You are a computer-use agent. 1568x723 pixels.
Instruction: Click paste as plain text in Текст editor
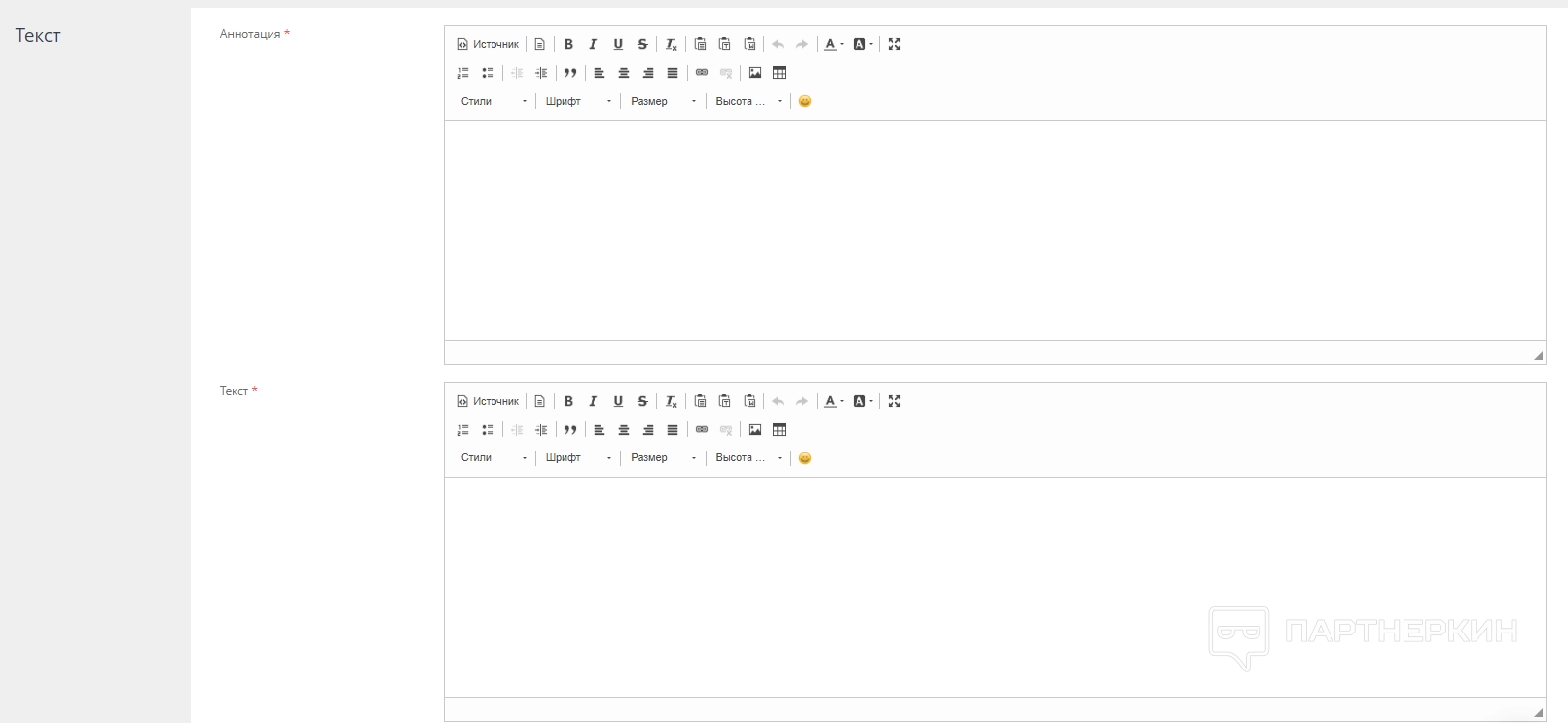(725, 401)
